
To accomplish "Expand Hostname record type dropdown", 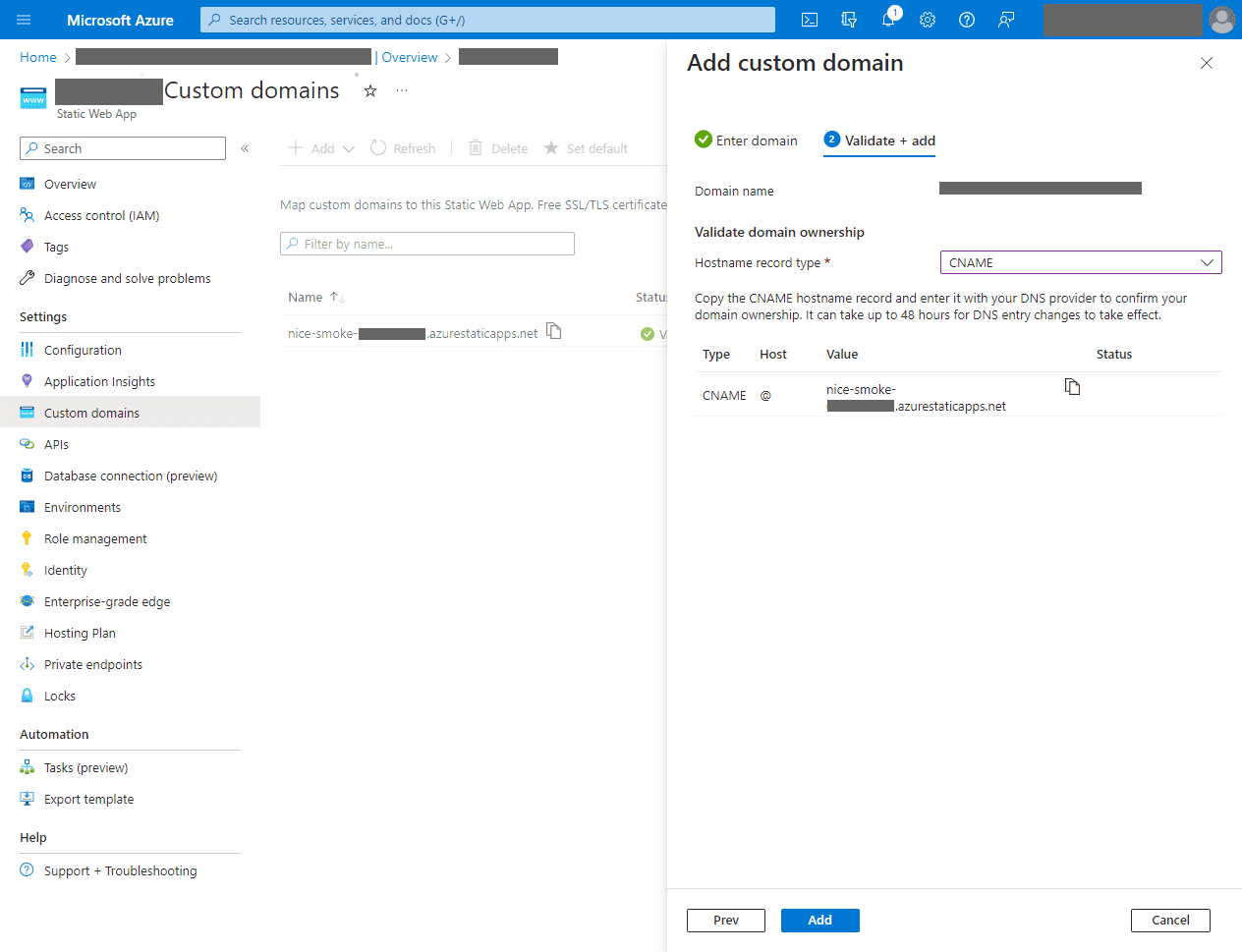I will tap(1081, 262).
